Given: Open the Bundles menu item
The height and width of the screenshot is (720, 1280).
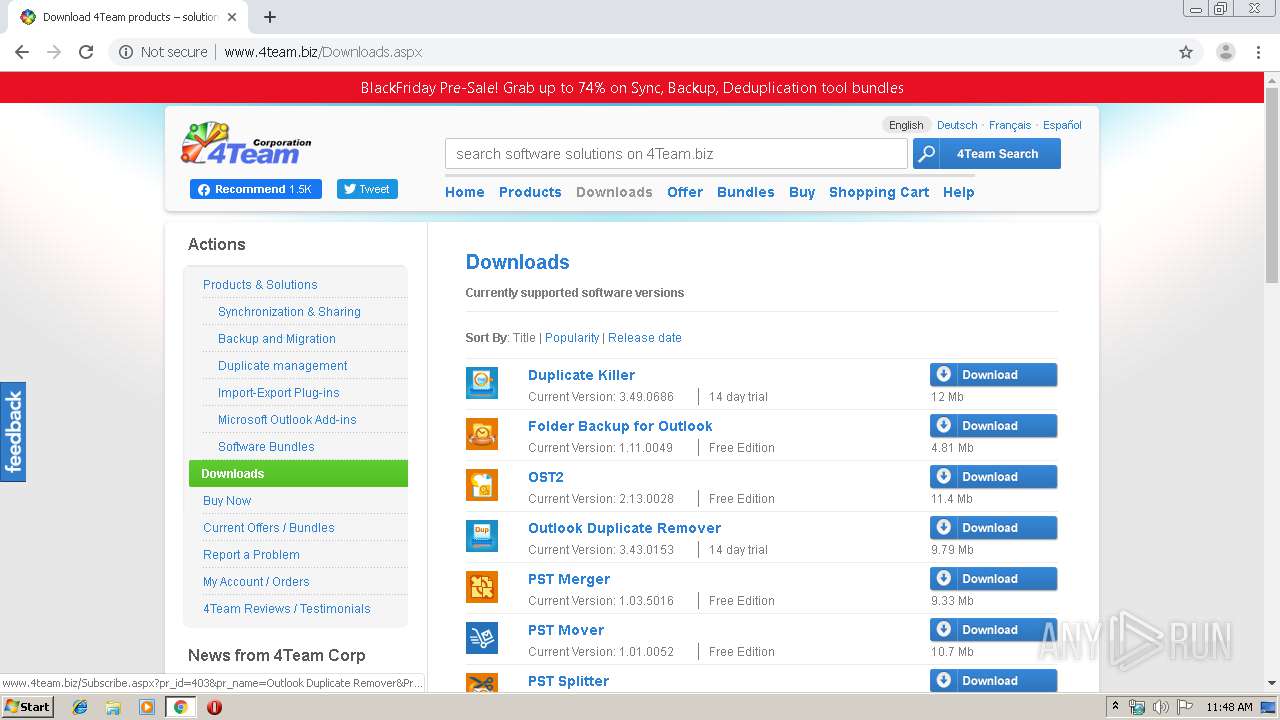Looking at the screenshot, I should point(746,192).
